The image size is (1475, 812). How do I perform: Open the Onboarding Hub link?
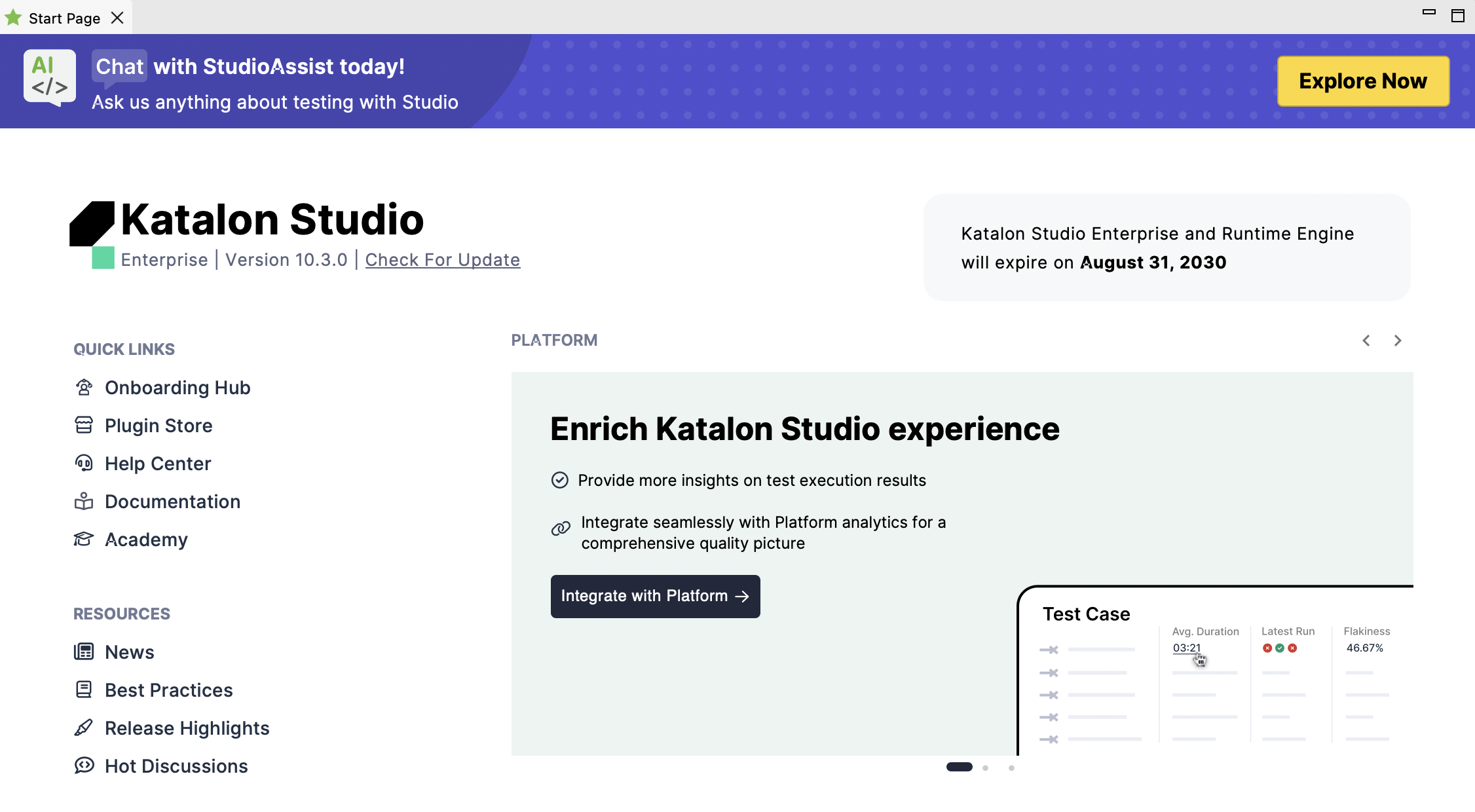[x=177, y=388]
